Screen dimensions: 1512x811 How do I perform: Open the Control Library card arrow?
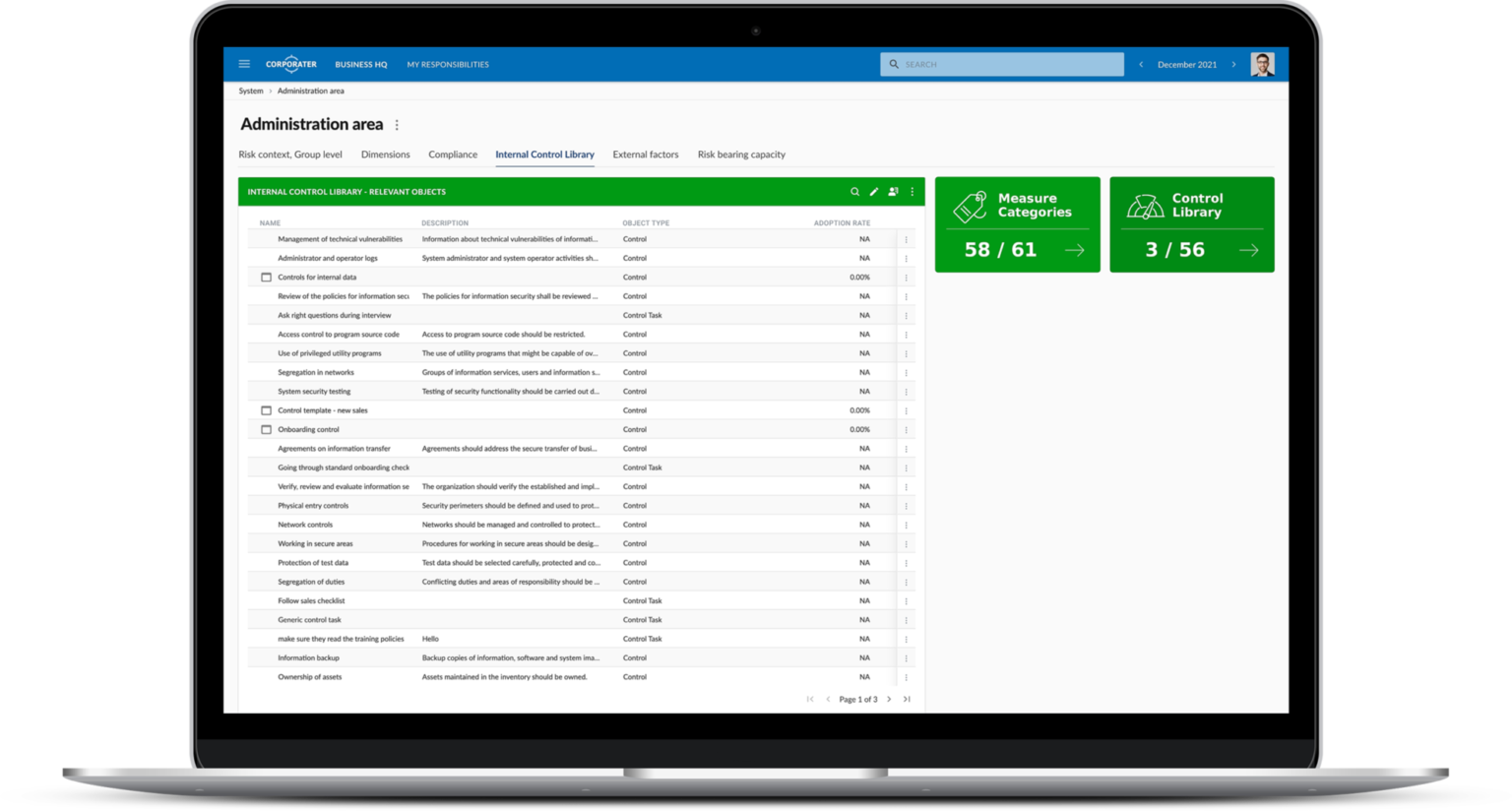click(x=1249, y=250)
